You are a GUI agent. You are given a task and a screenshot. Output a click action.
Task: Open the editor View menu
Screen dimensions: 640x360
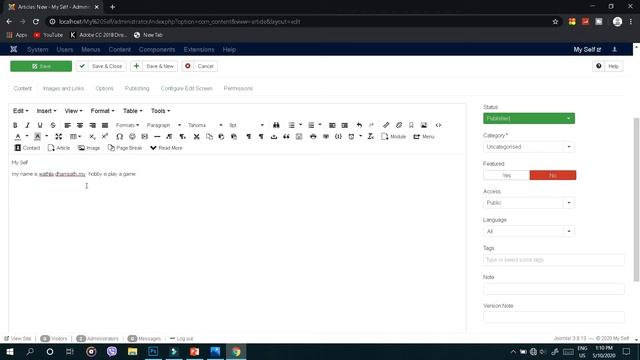[x=73, y=111]
